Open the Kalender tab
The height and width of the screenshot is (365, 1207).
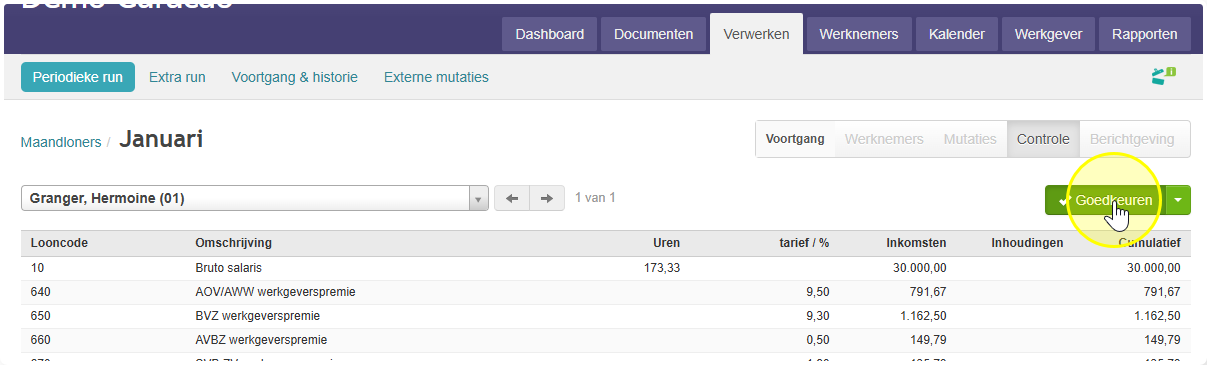[957, 34]
